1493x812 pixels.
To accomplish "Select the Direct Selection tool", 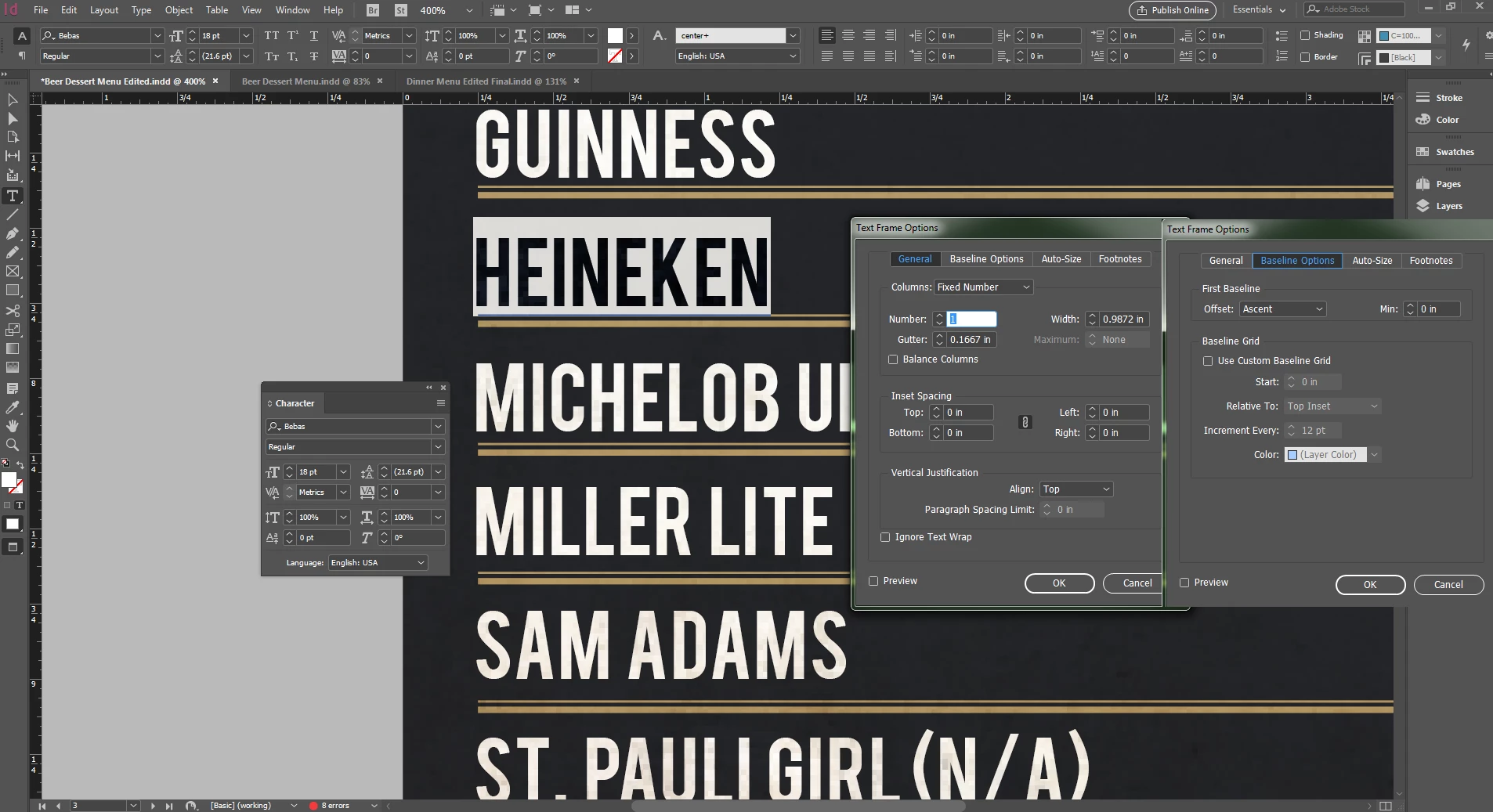I will point(13,118).
